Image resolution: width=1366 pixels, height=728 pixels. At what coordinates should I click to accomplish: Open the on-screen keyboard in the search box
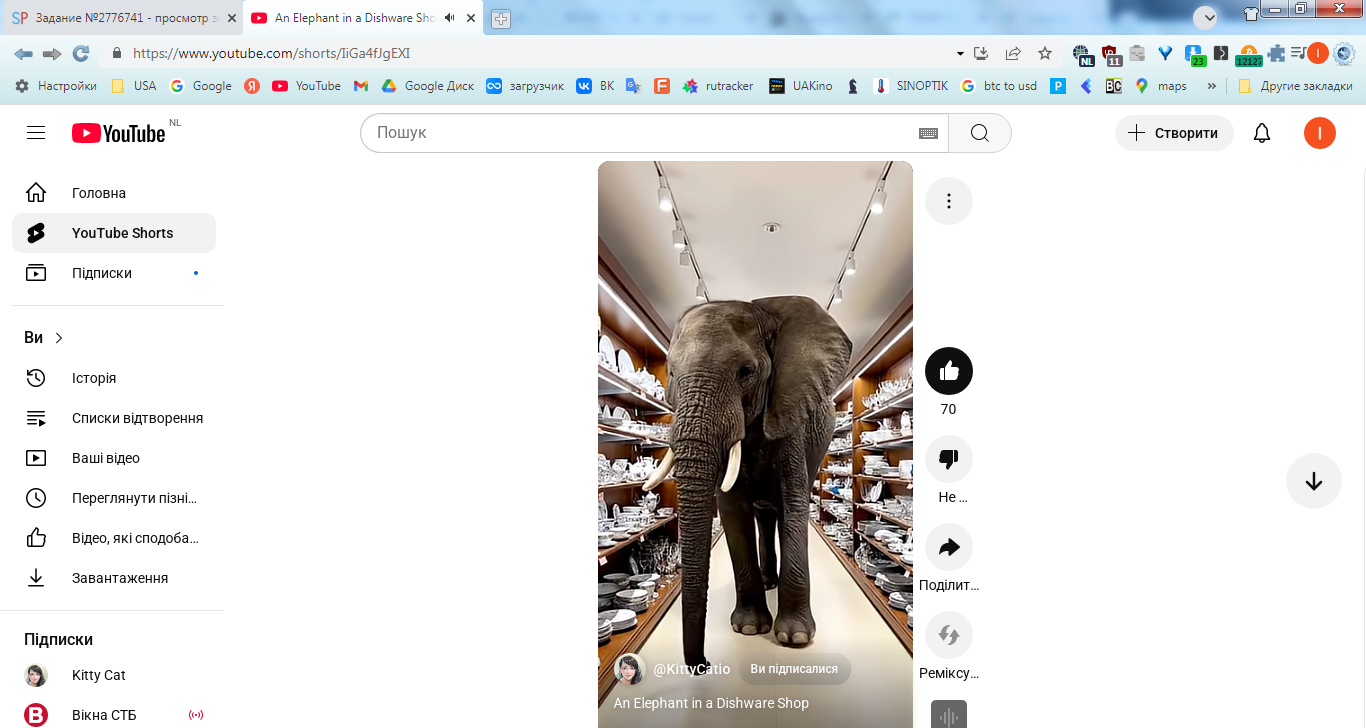[928, 133]
